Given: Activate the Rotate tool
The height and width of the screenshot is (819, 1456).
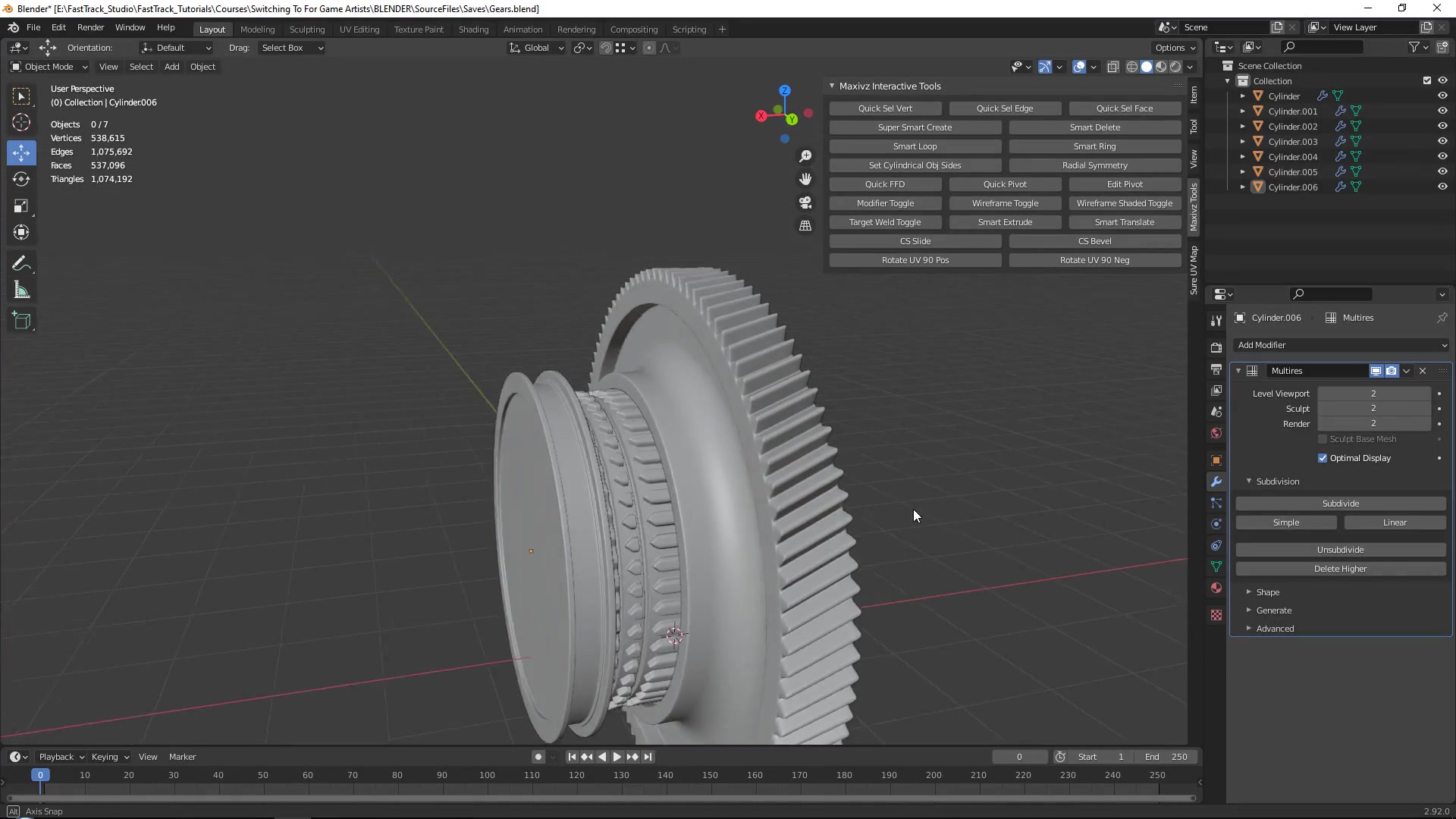Looking at the screenshot, I should pyautogui.click(x=21, y=179).
